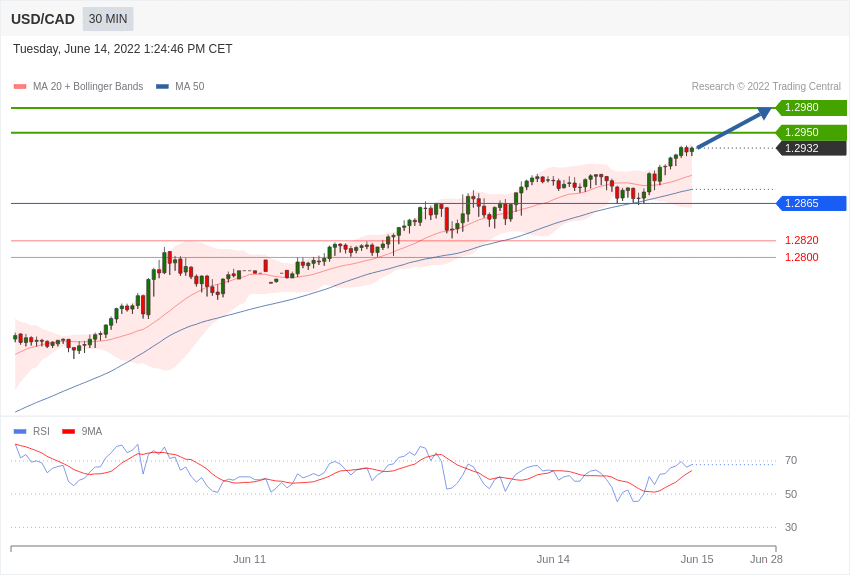The image size is (850, 576).
Task: Select the 1.2950 green target label
Action: (811, 132)
